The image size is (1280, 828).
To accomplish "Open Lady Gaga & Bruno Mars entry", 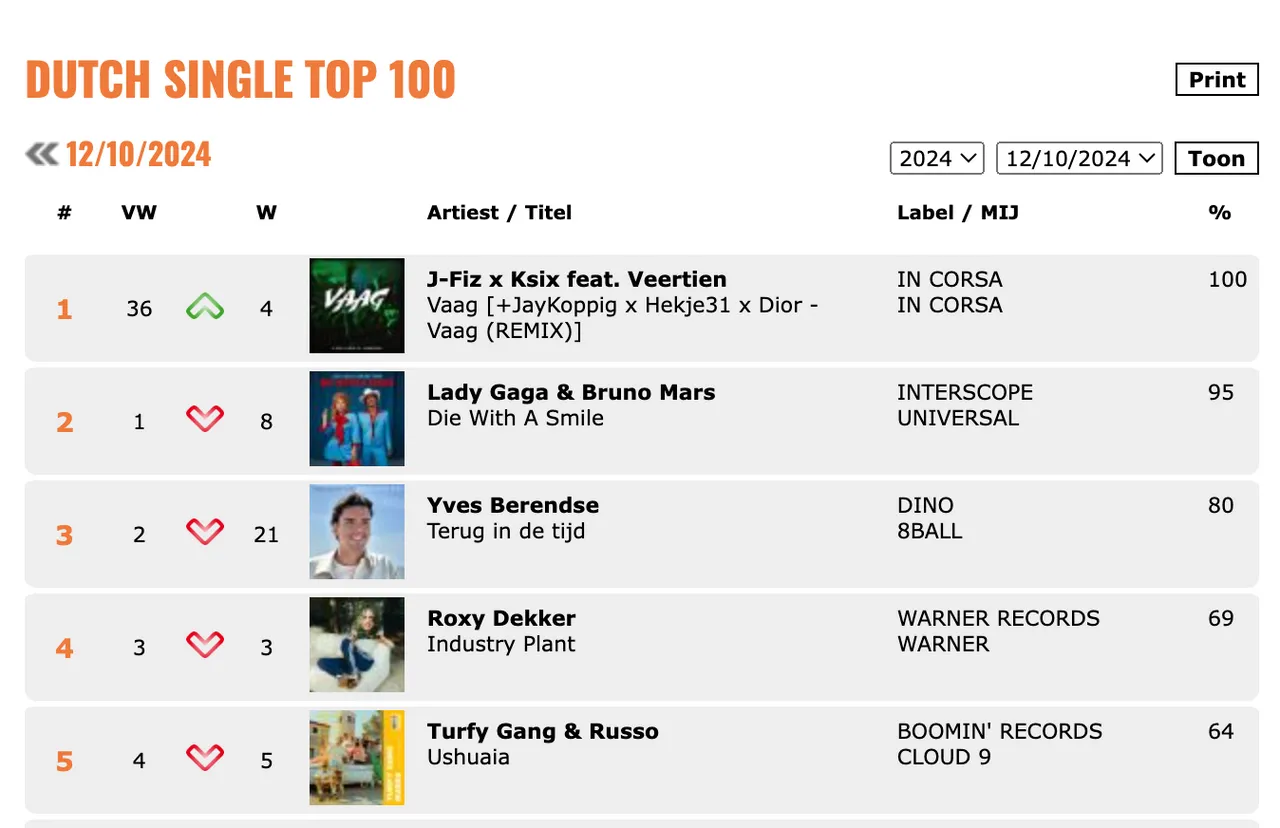I will click(571, 392).
